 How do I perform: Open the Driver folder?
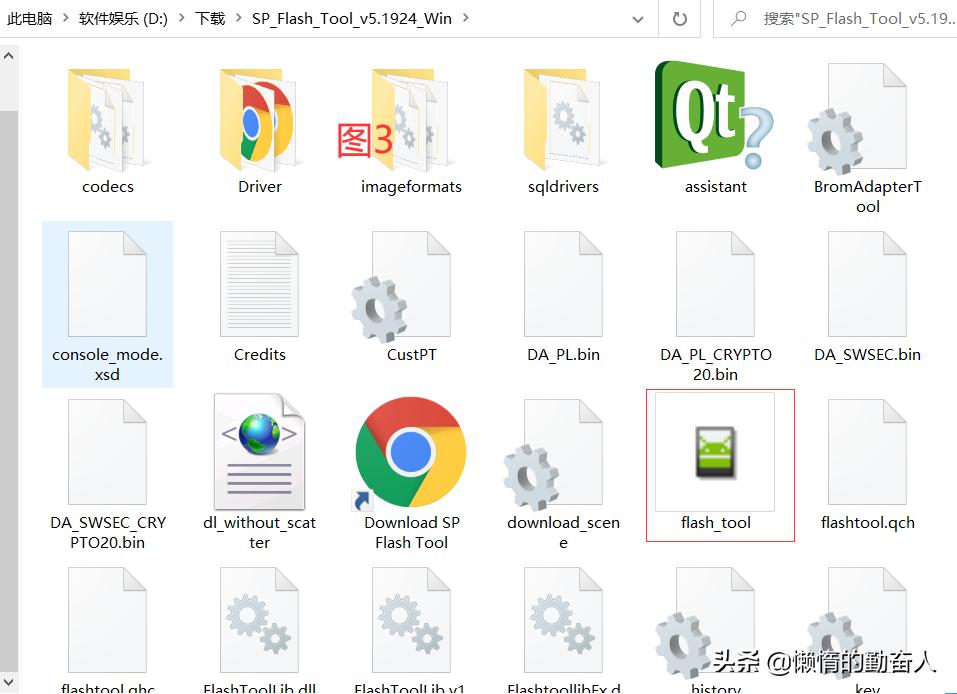tap(259, 121)
